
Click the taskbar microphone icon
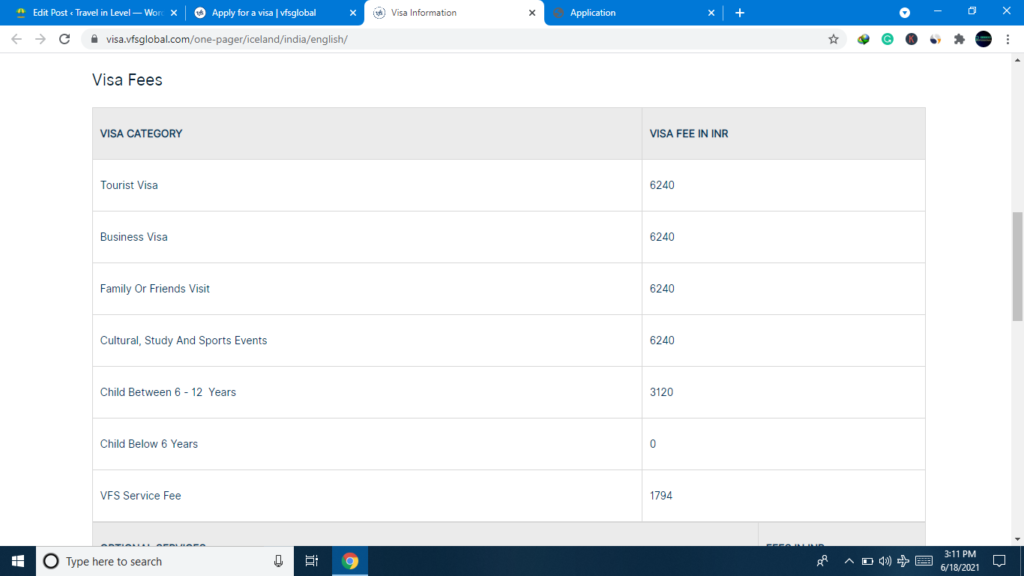coord(278,561)
